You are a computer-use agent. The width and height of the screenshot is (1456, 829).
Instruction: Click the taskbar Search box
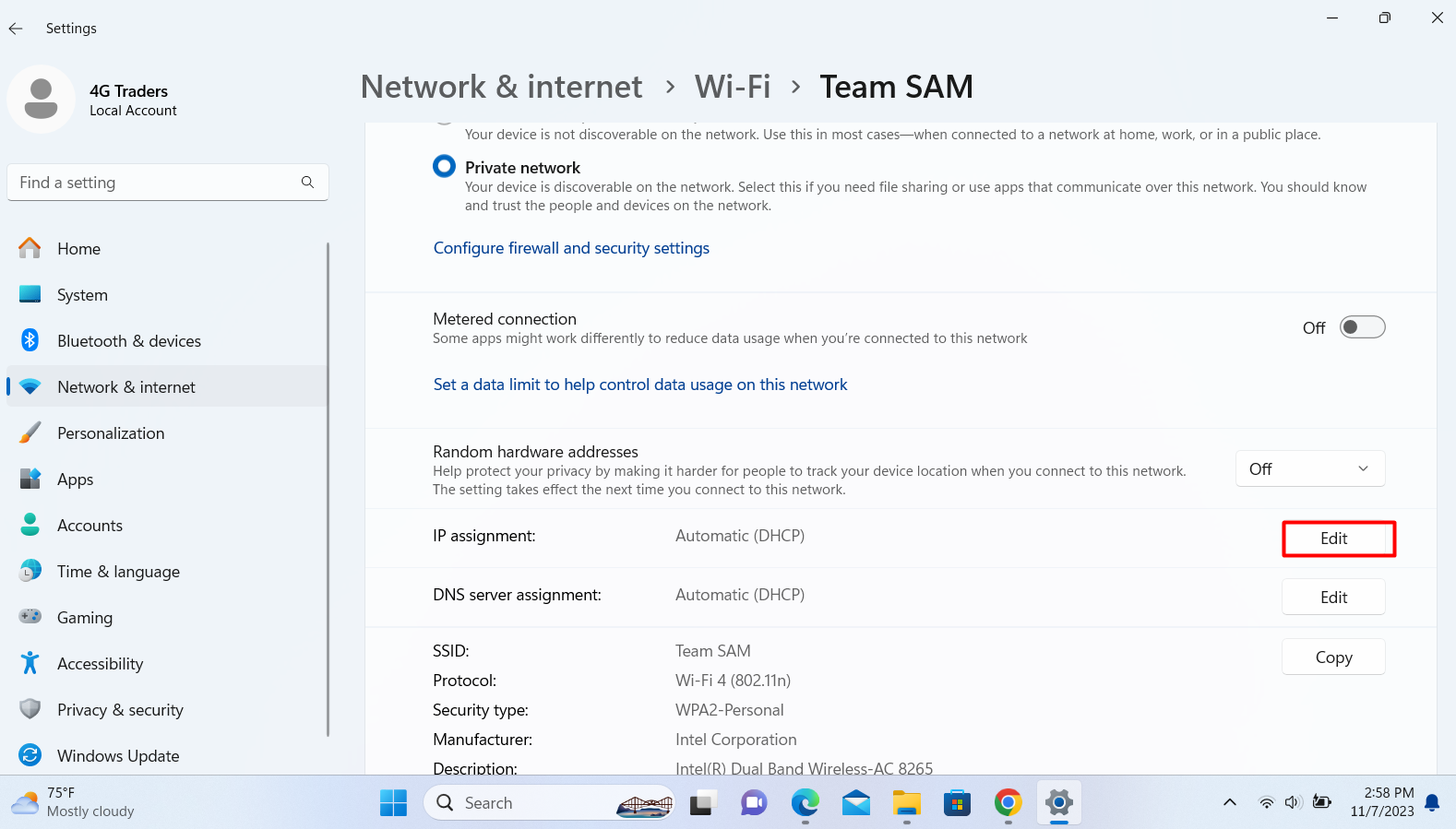(x=549, y=803)
